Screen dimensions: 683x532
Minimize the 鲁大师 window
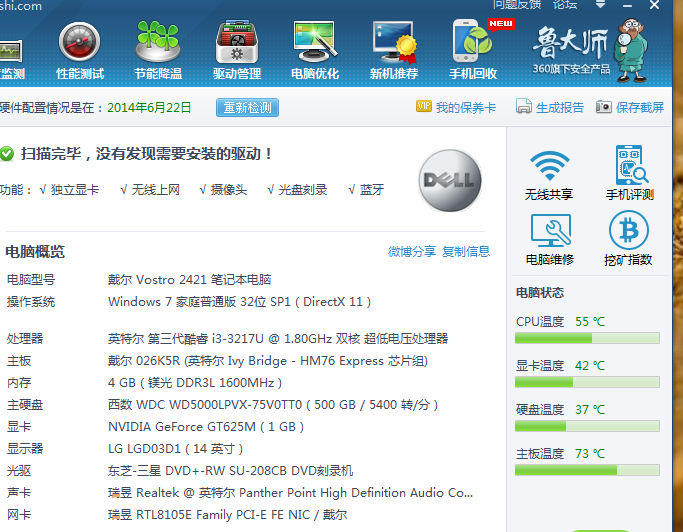[x=627, y=5]
